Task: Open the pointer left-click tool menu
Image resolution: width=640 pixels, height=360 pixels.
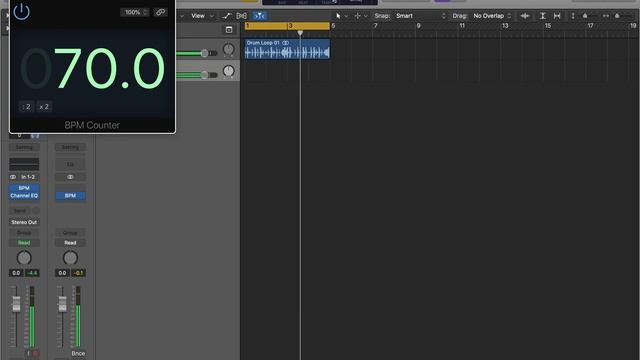Action: coord(341,16)
